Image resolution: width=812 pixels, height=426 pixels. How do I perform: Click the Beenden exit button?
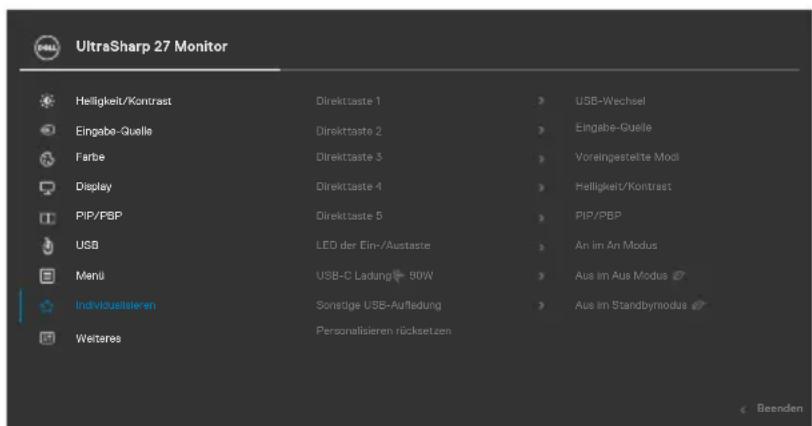coord(779,408)
